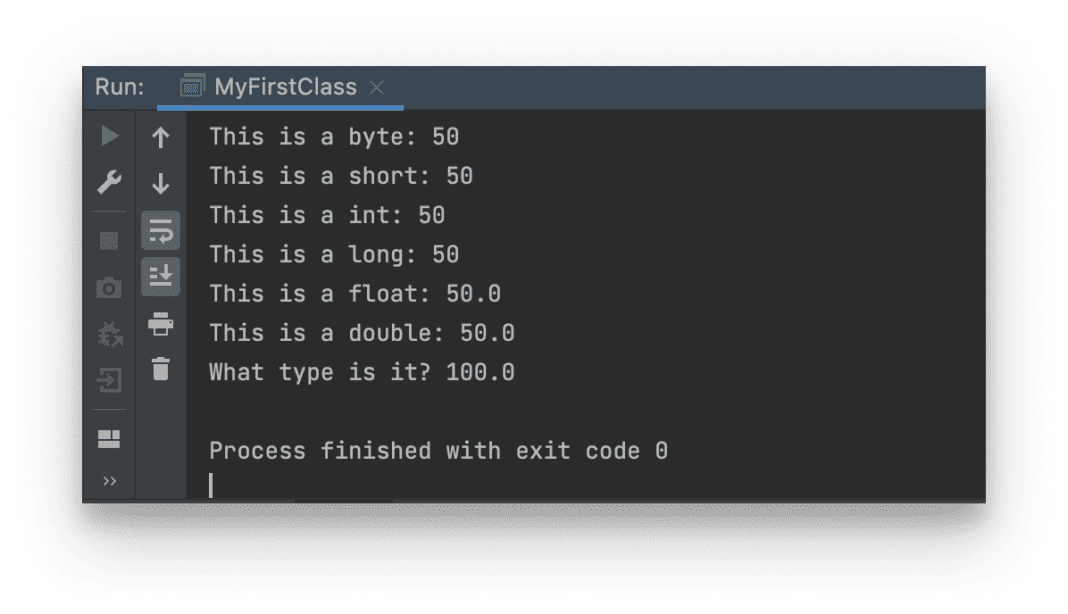The height and width of the screenshot is (614, 1068).
Task: Click the Exit door-arrow icon
Action: [110, 381]
